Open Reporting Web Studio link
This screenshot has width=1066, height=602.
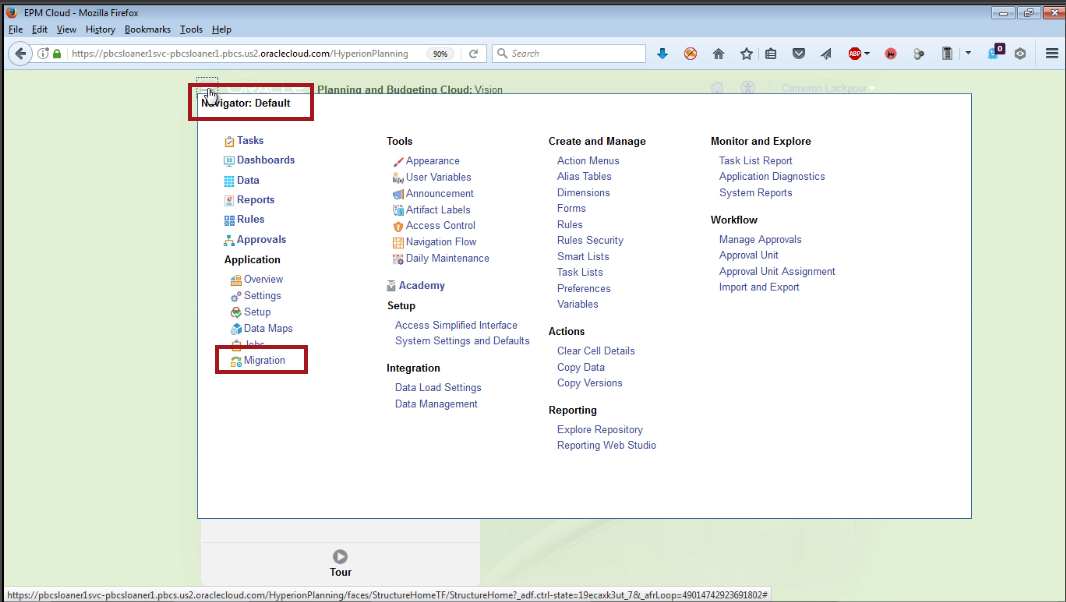pyautogui.click(x=606, y=446)
